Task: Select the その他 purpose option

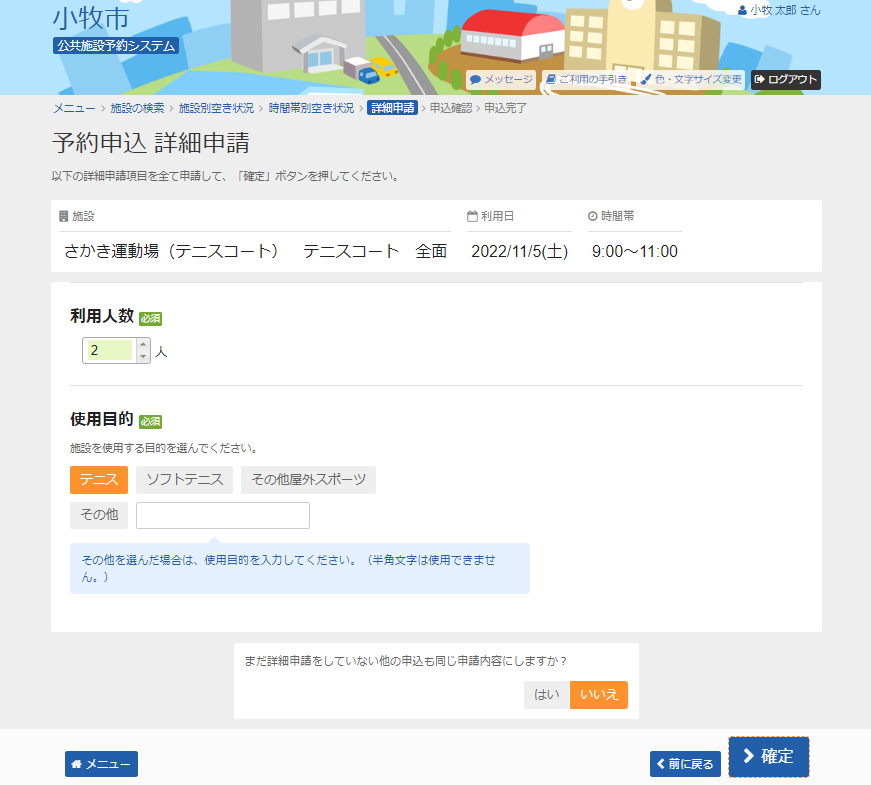Action: click(99, 515)
